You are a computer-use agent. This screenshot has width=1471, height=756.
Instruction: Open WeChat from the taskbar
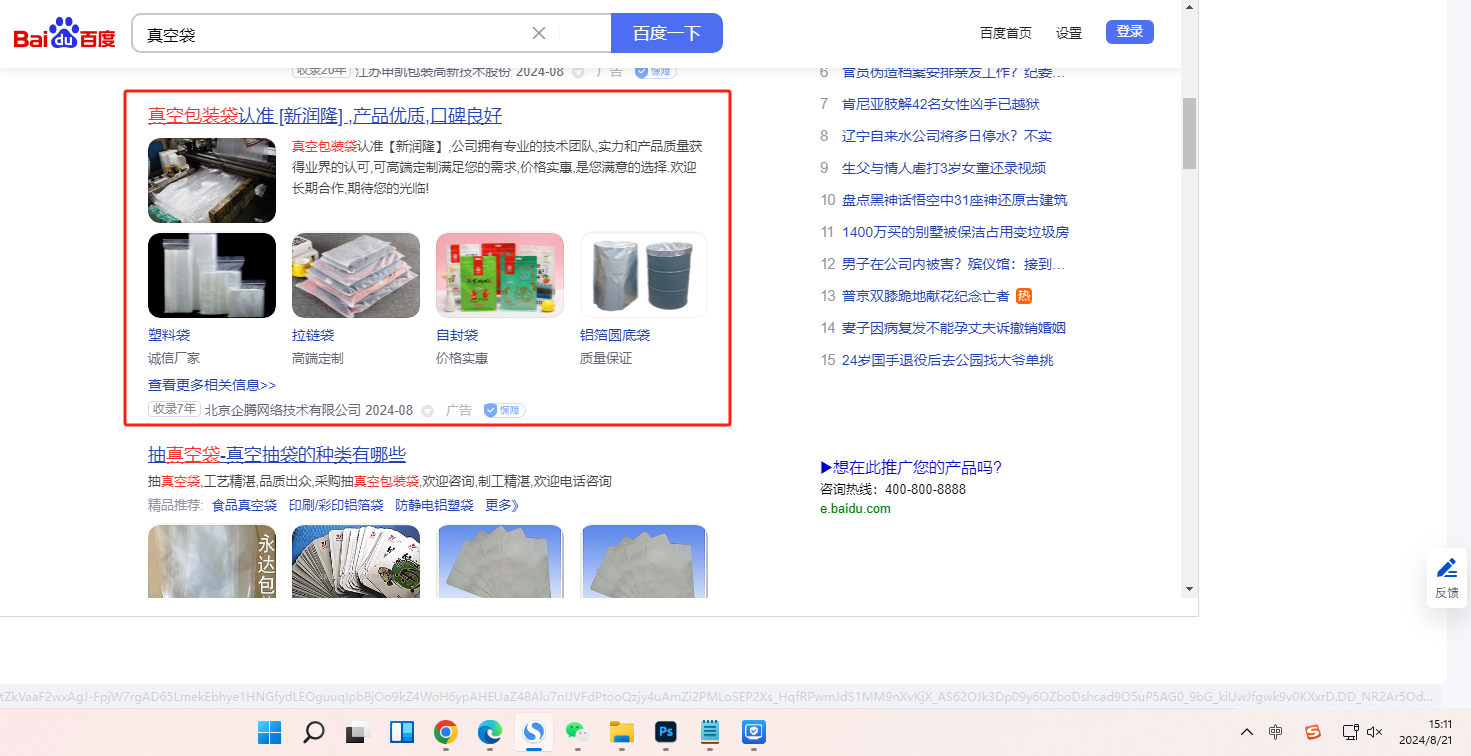tap(577, 732)
